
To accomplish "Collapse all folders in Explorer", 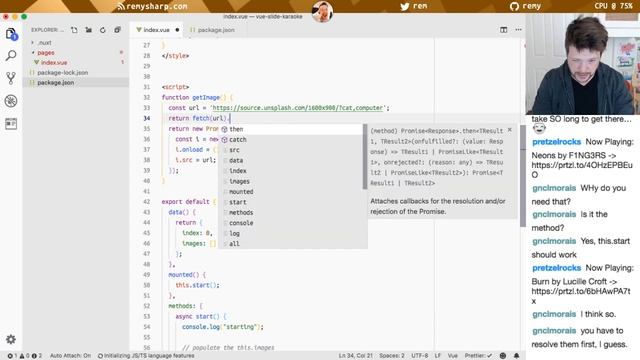I will [118, 30].
